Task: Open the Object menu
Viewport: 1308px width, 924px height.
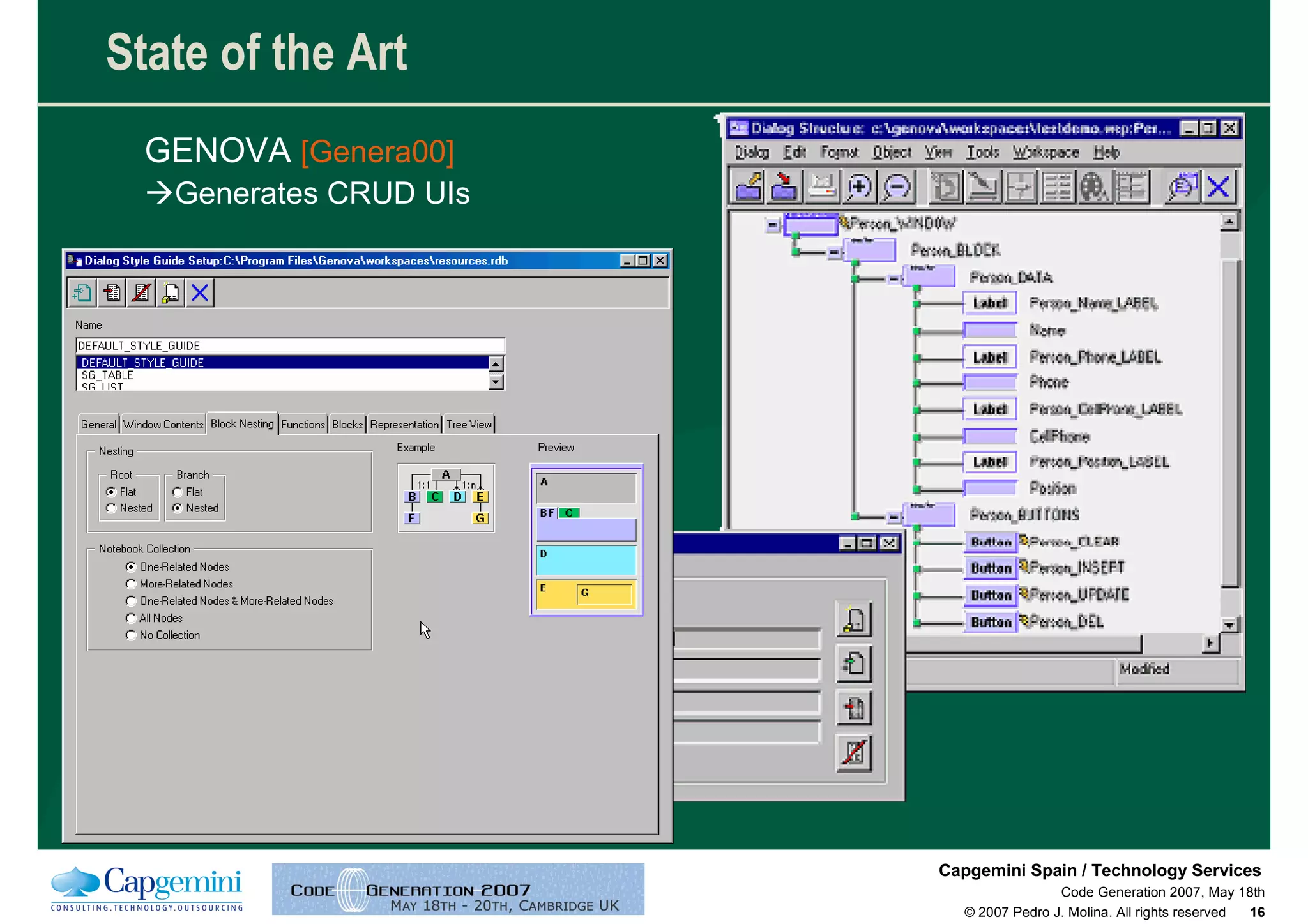Action: pos(892,153)
